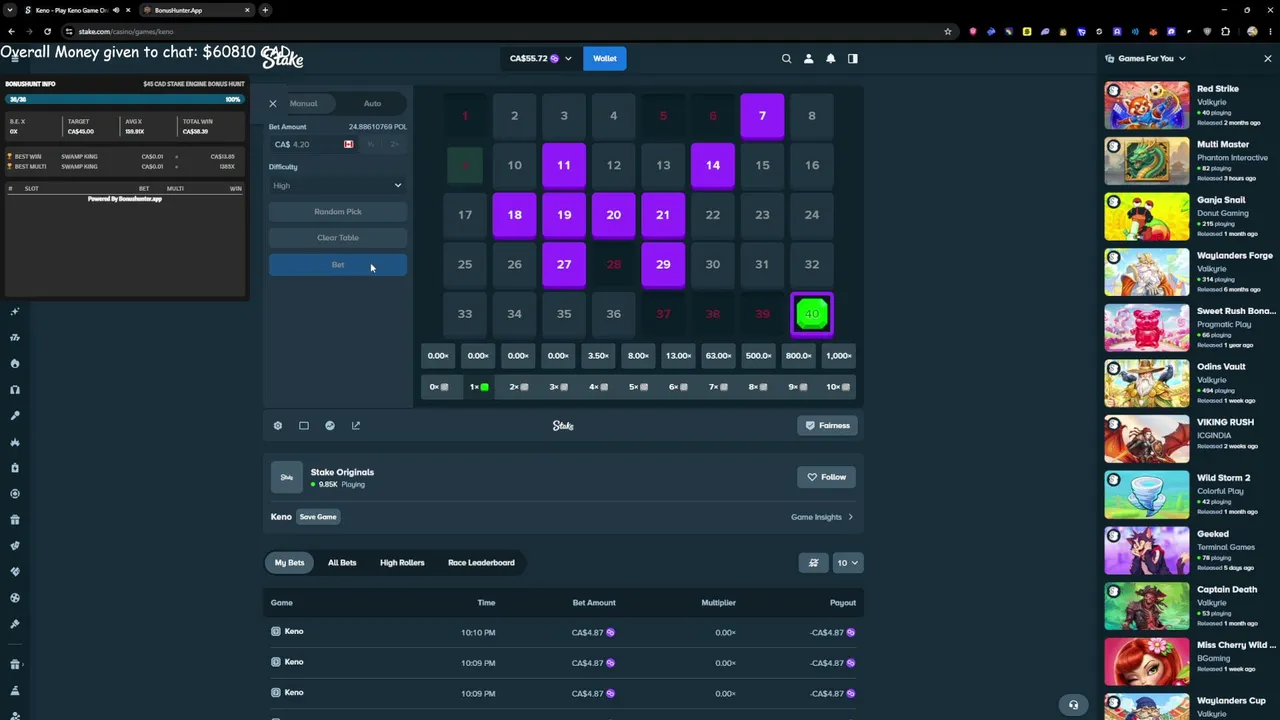Select Keno tile number 22
Image resolution: width=1280 pixels, height=720 pixels.
(x=713, y=215)
